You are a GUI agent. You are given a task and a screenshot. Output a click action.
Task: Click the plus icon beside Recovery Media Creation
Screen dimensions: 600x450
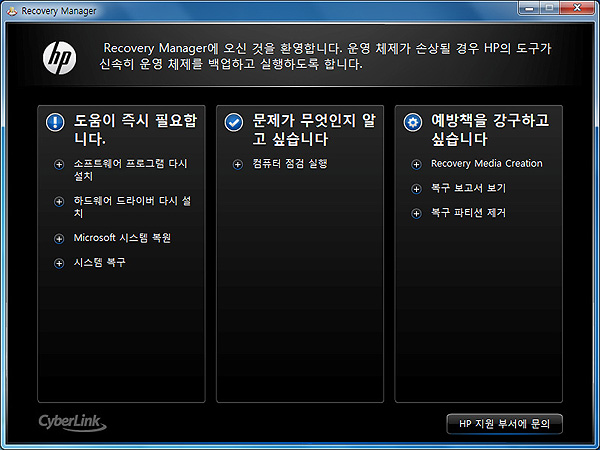tap(416, 165)
